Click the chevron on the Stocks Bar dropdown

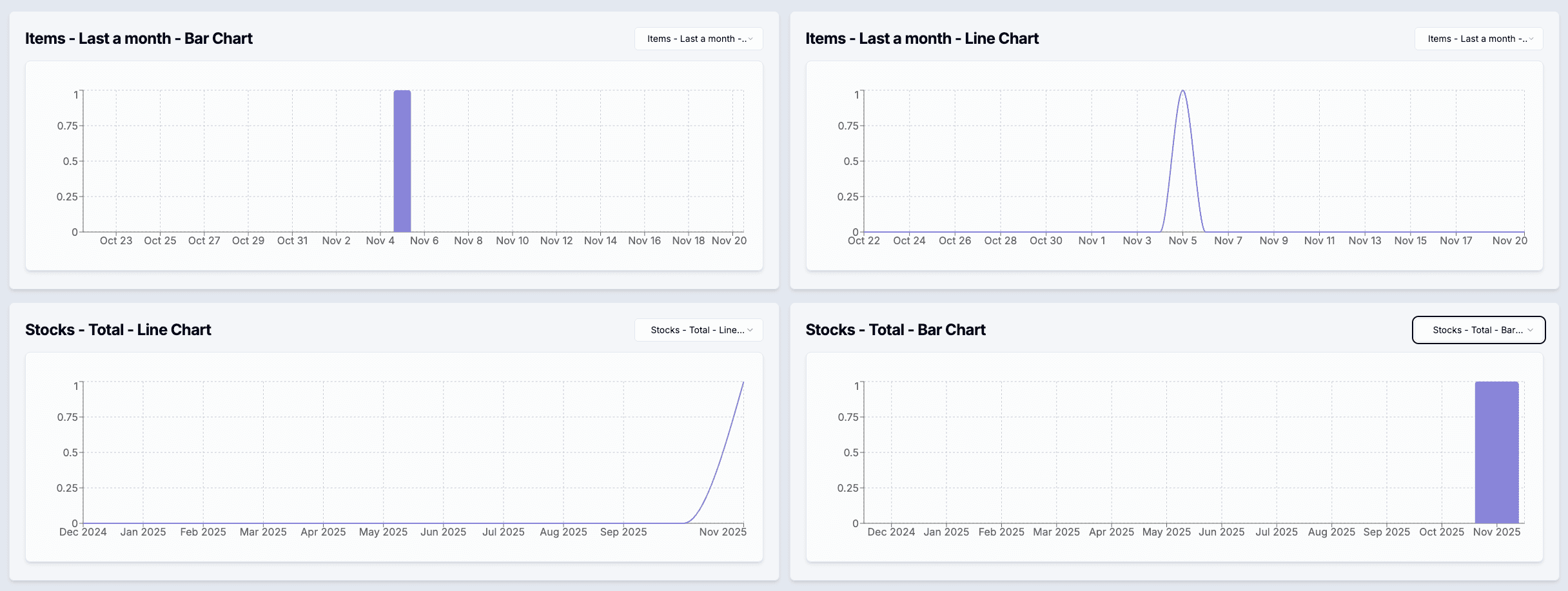[1531, 330]
